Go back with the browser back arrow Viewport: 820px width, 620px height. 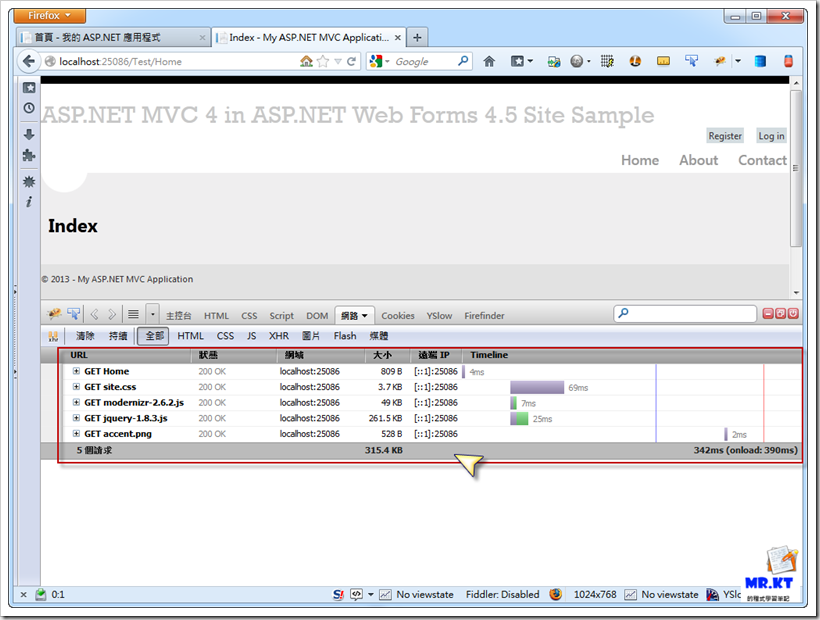pyautogui.click(x=28, y=62)
